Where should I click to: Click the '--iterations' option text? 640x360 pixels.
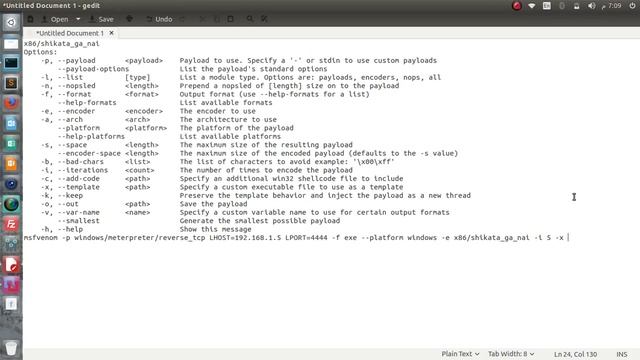(83, 170)
